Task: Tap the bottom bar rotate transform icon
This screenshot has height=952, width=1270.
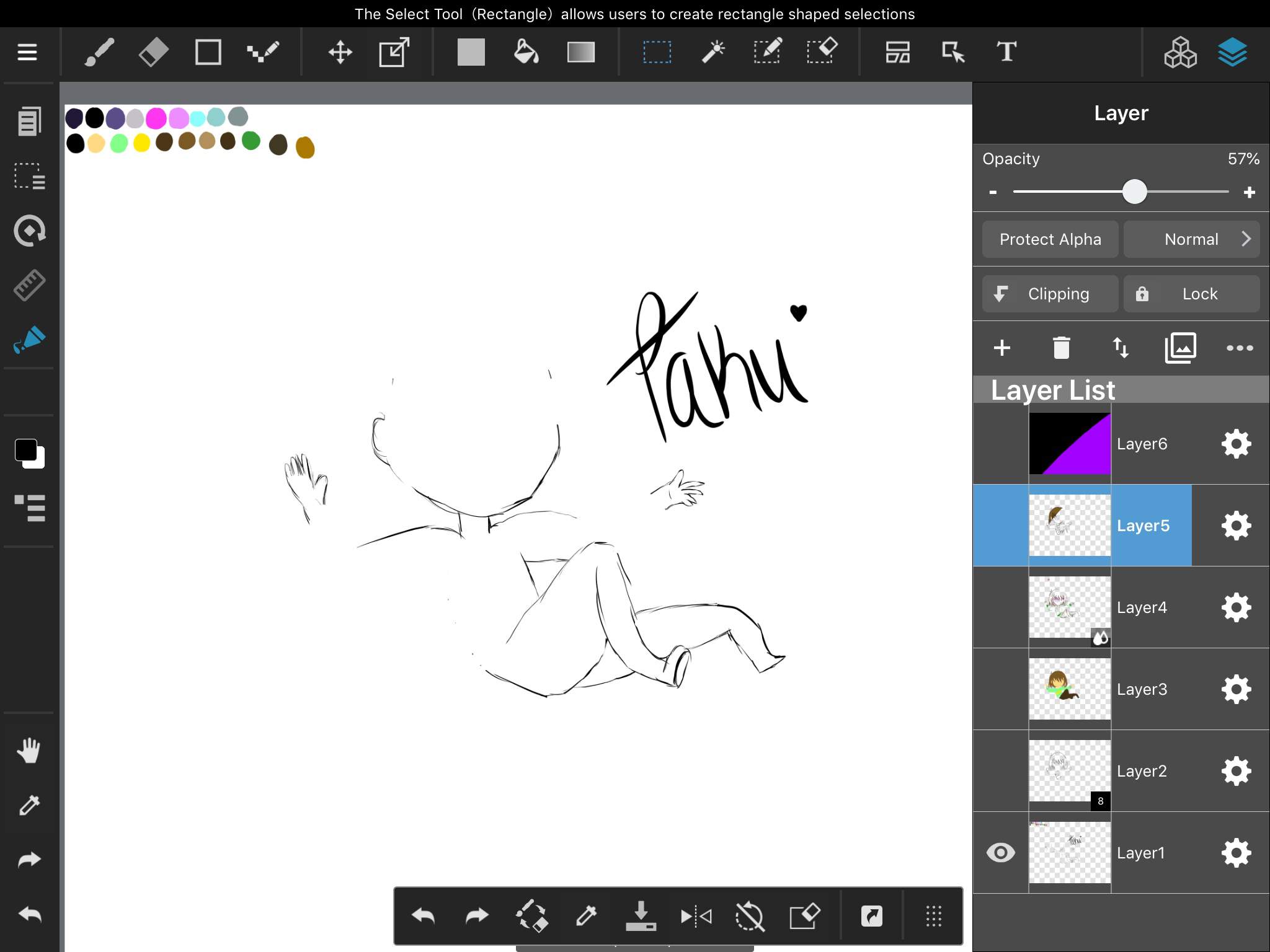Action: (531, 916)
